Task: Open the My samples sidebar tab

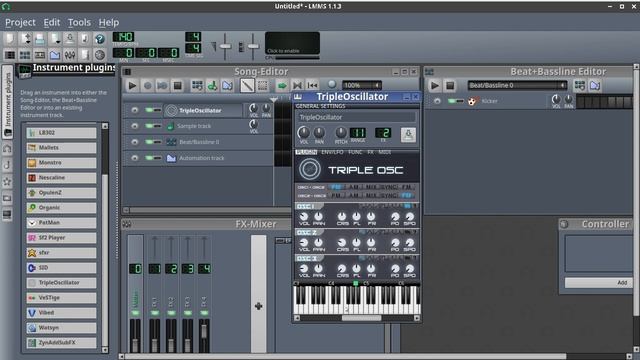Action: click(7, 165)
